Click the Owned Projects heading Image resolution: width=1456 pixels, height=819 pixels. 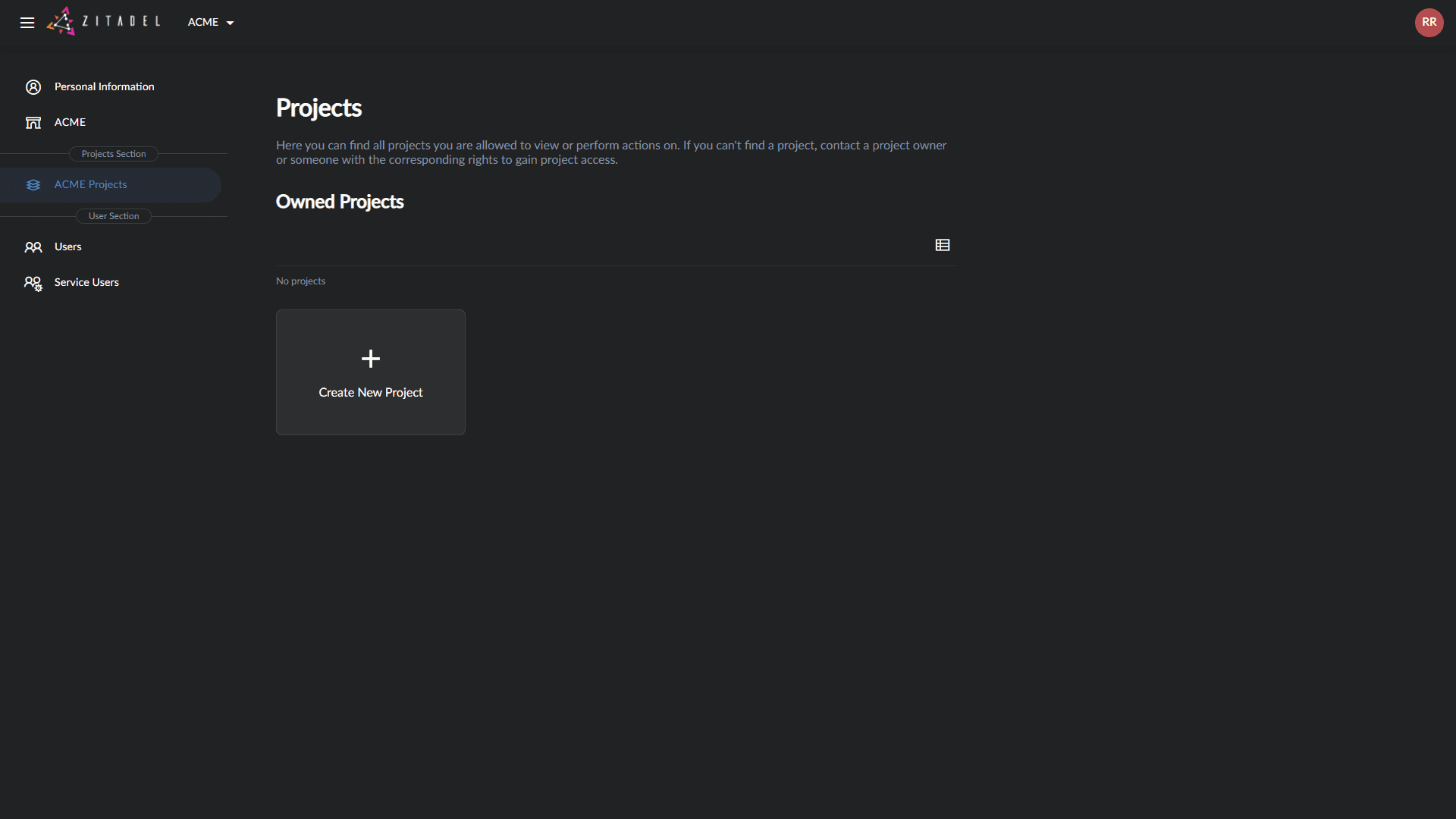coord(339,202)
